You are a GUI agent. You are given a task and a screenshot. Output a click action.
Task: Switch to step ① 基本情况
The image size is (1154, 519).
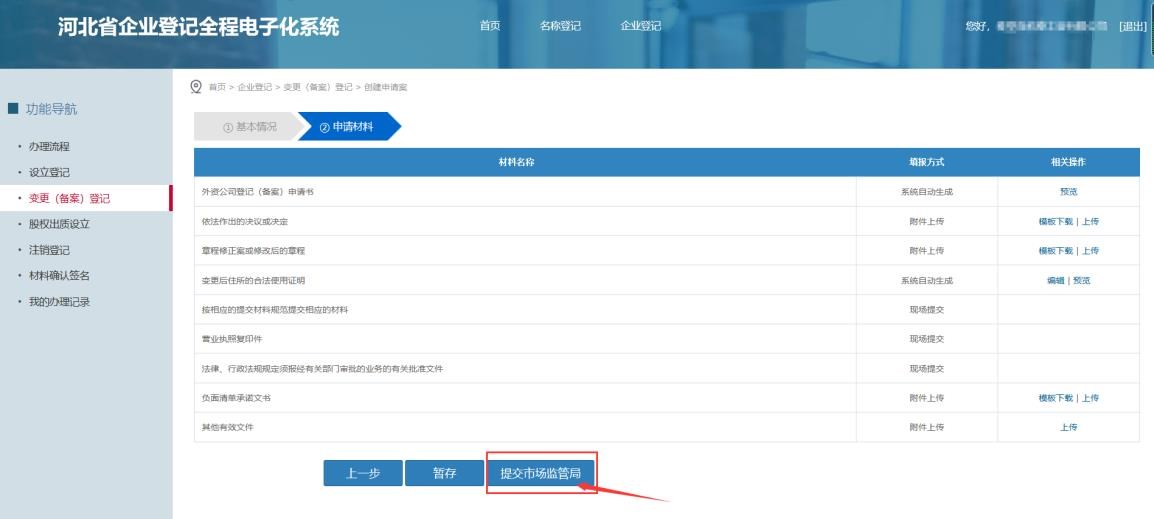(244, 126)
